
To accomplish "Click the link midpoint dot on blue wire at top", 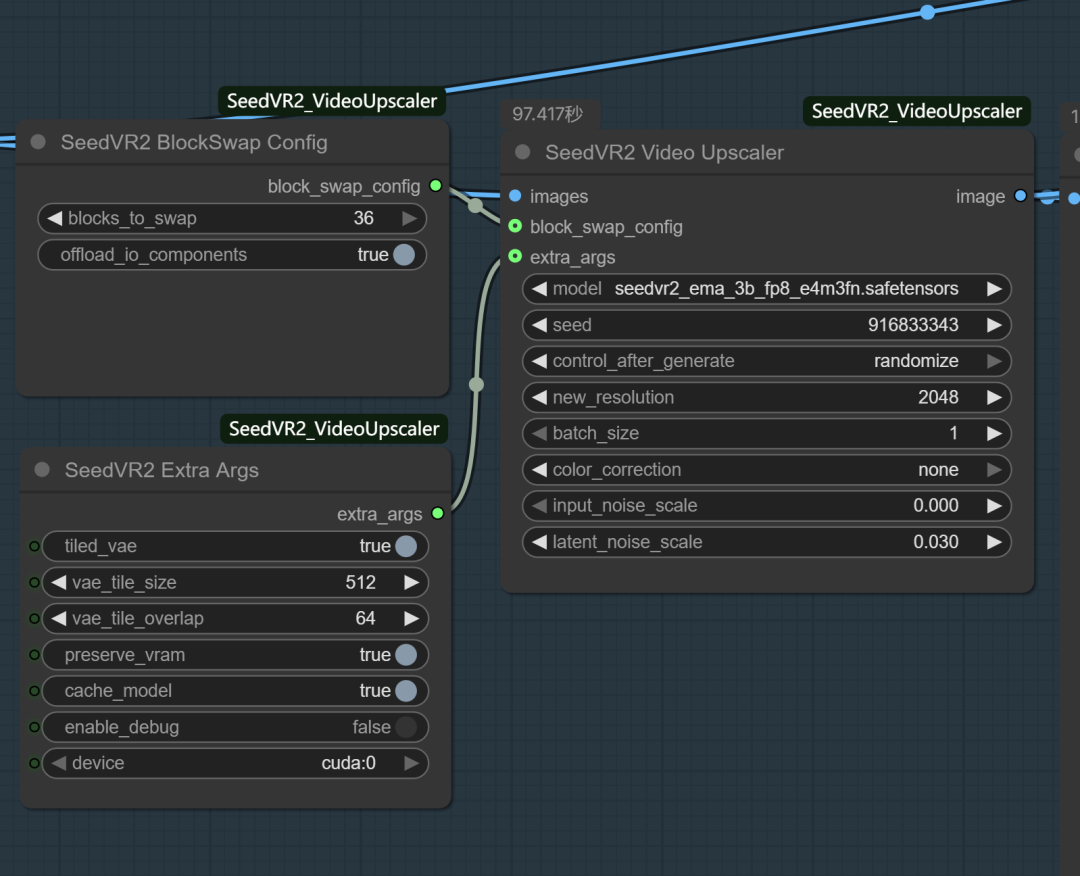I will click(928, 12).
